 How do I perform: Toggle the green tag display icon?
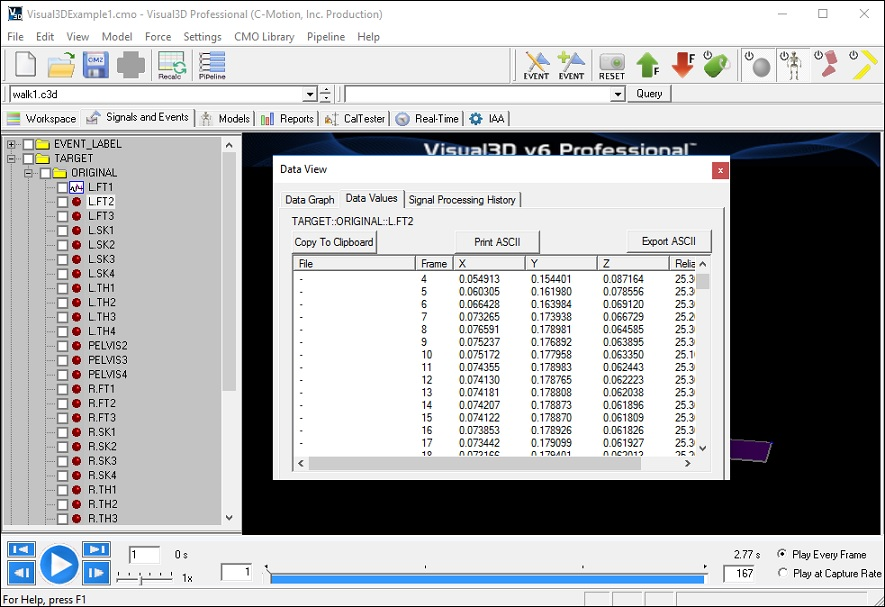(716, 65)
